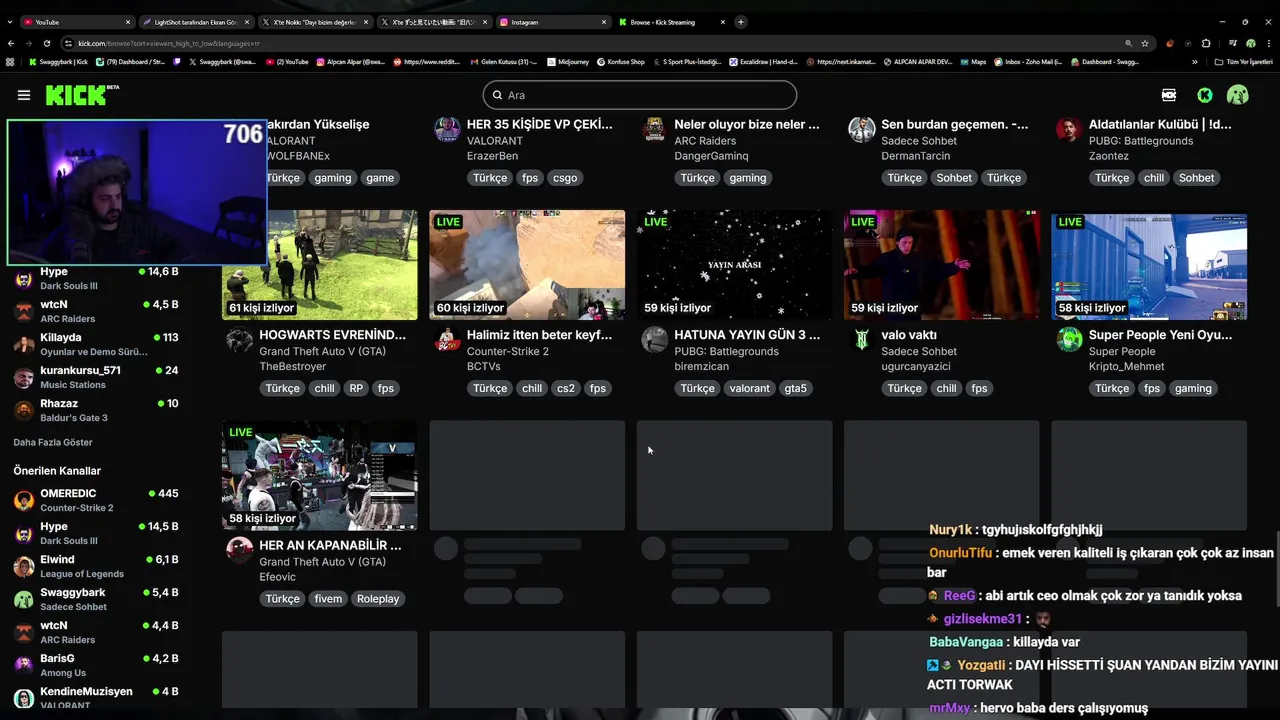Click ugurcanyazici channel avatar
This screenshot has height=720, width=1280.
pos(861,340)
